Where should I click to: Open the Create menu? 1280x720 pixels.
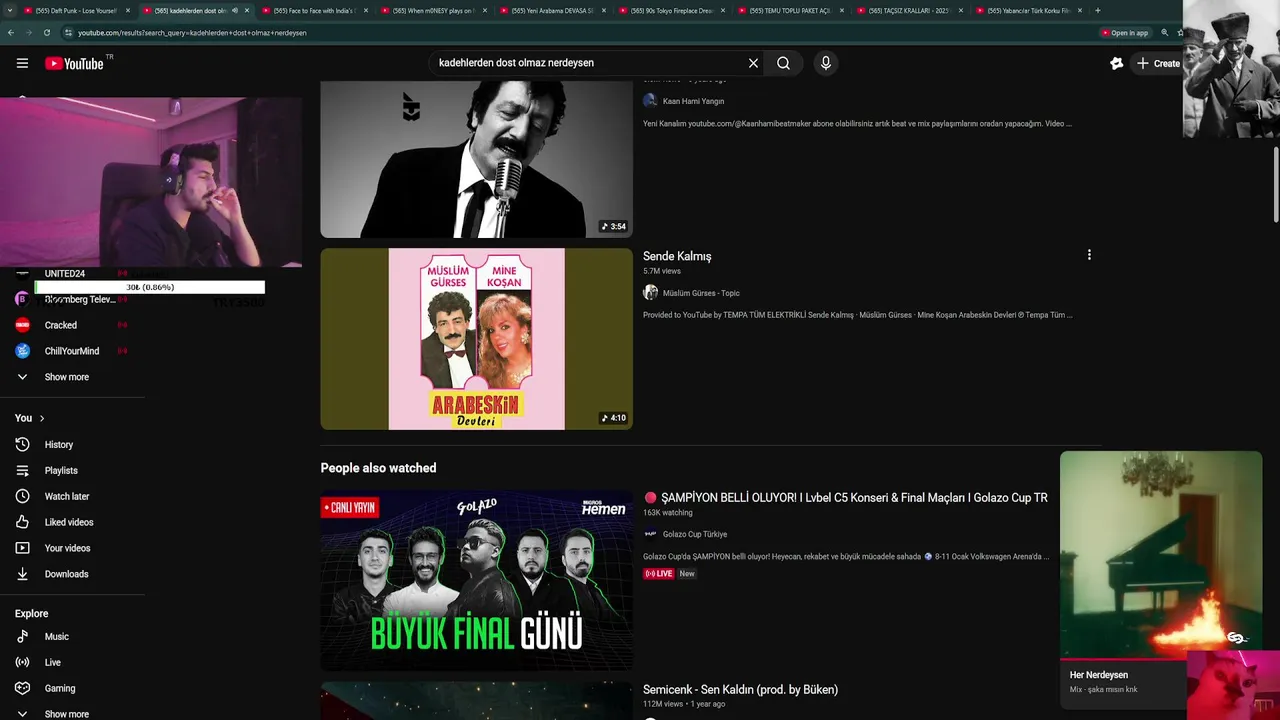tap(1157, 63)
